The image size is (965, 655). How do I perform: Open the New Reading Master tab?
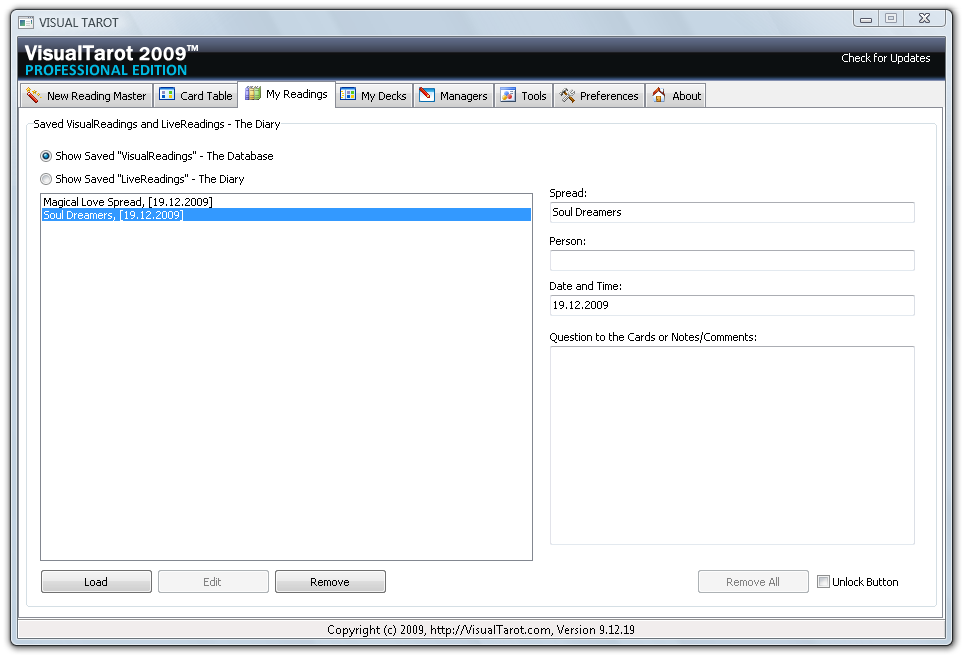[87, 95]
